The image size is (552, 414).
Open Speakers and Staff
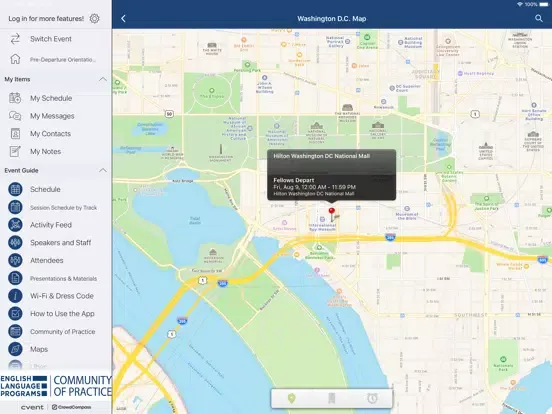pyautogui.click(x=56, y=243)
